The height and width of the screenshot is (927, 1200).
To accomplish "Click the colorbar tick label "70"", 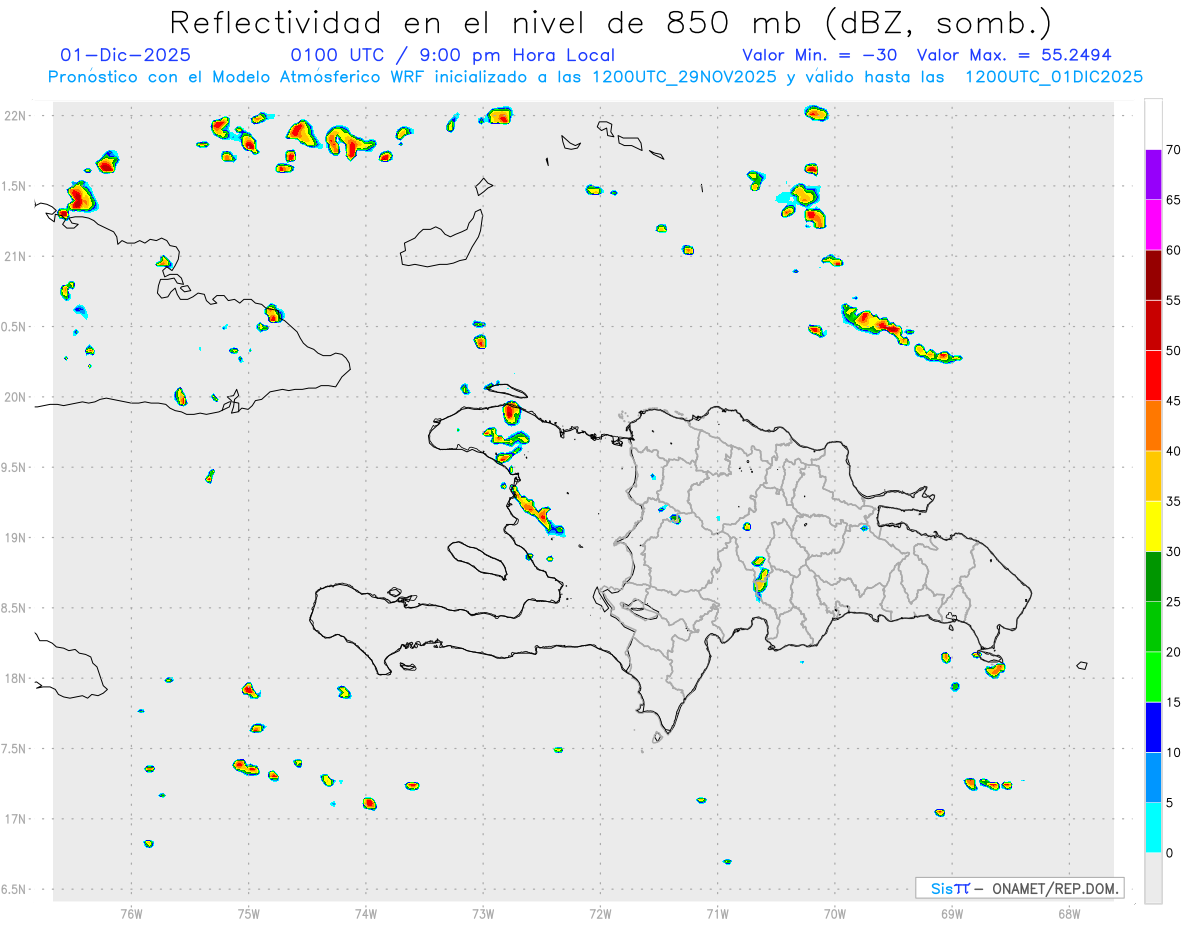I will tap(1174, 150).
